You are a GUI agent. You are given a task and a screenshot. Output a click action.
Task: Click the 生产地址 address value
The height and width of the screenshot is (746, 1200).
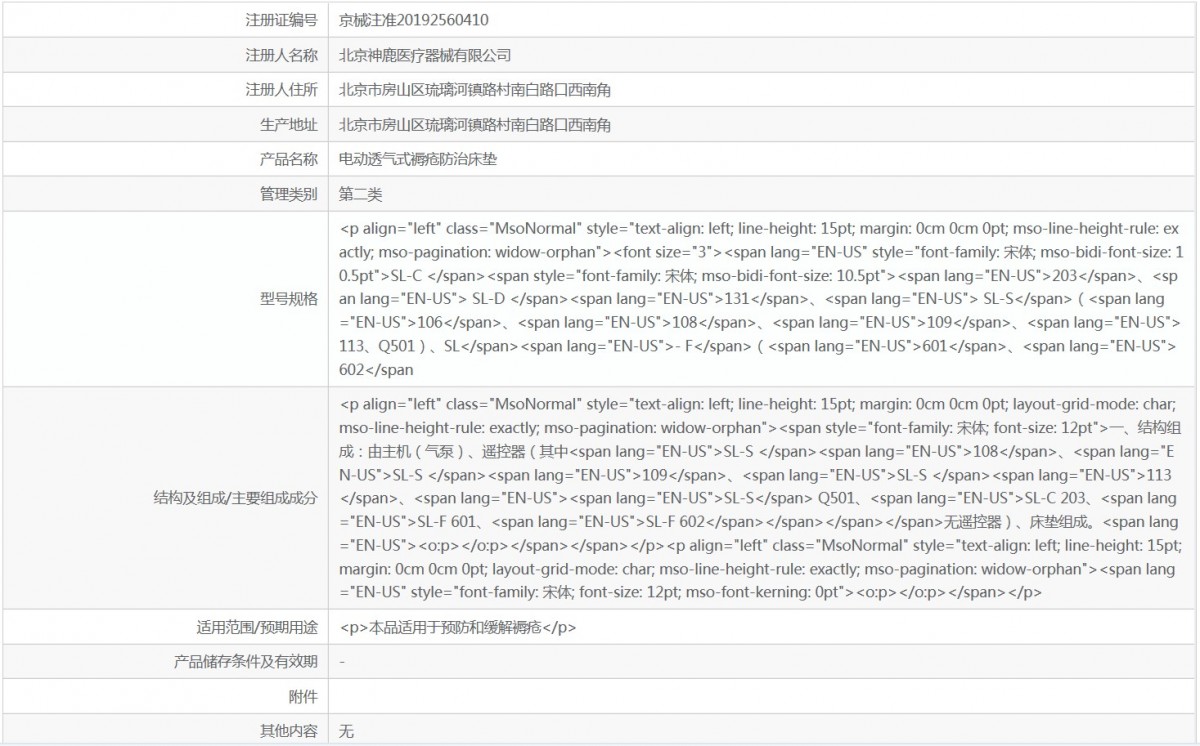tap(475, 124)
